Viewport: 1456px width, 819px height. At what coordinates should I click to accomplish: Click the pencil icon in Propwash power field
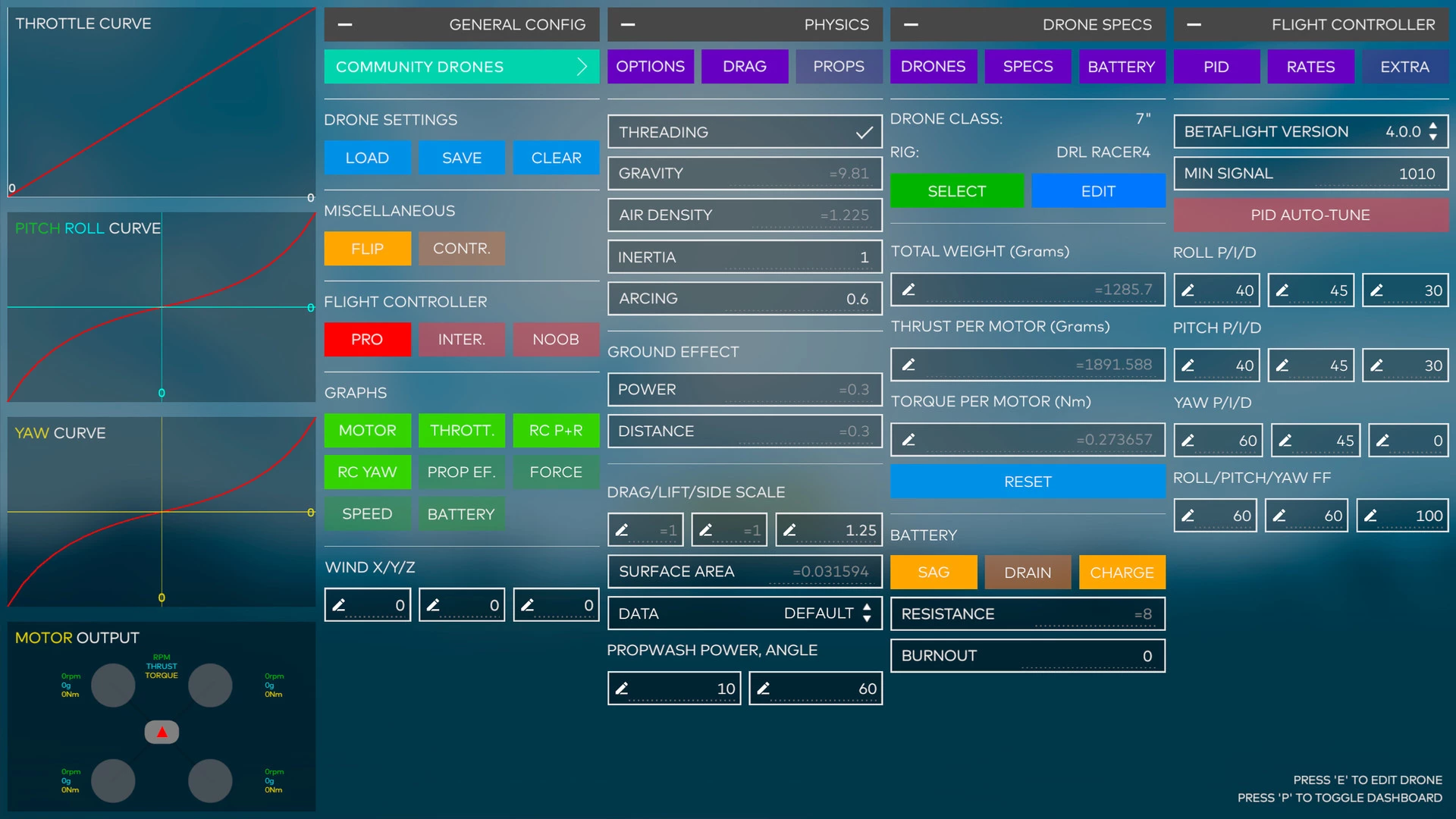(x=622, y=689)
